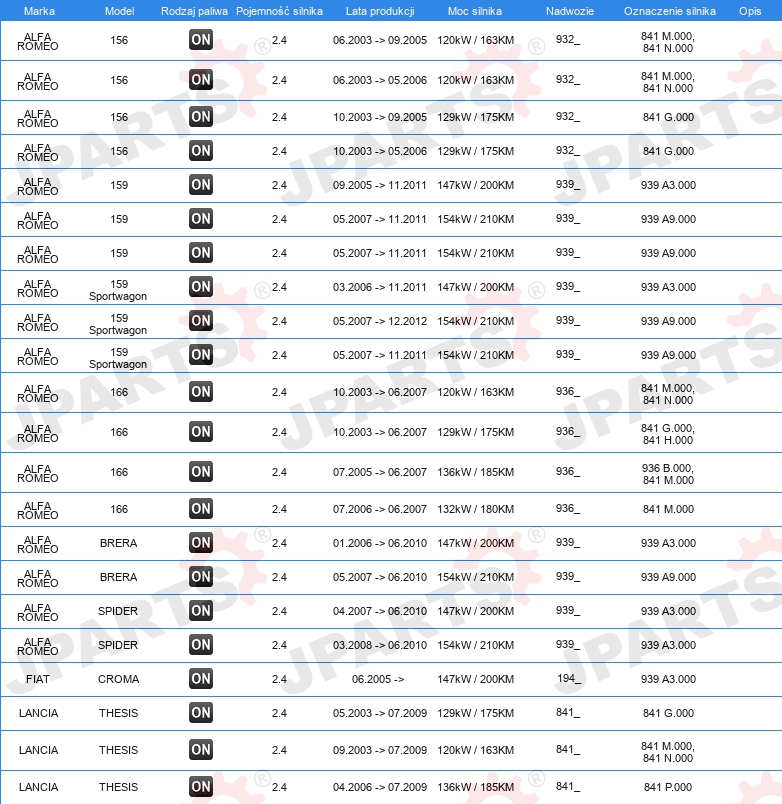
Task: Click the body code 194_
Action: [569, 678]
